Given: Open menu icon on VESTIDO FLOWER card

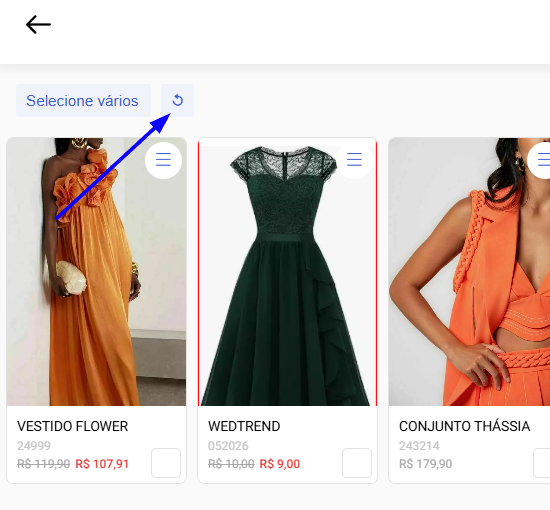Looking at the screenshot, I should coord(163,160).
